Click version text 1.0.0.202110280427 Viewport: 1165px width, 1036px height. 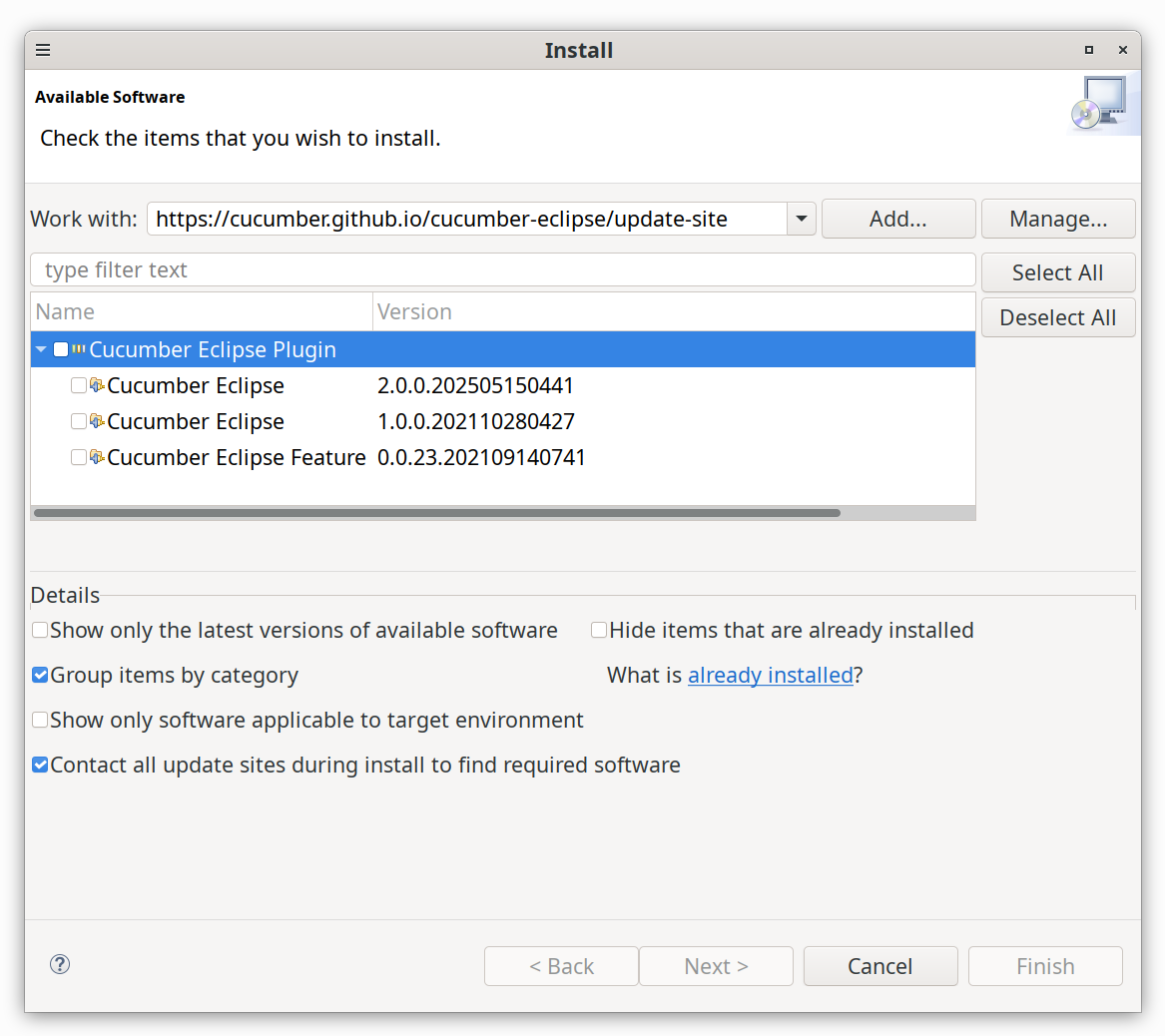pyautogui.click(x=476, y=421)
